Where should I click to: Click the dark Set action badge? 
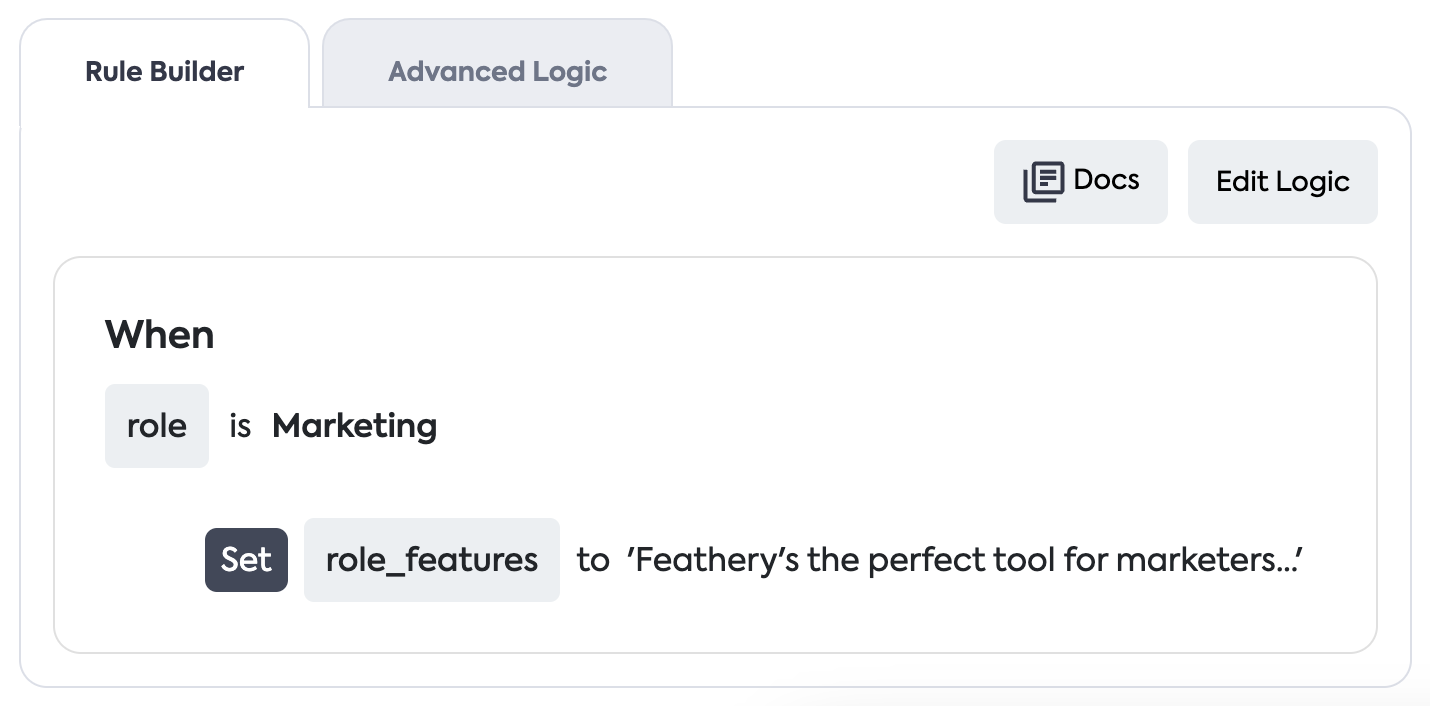(246, 560)
